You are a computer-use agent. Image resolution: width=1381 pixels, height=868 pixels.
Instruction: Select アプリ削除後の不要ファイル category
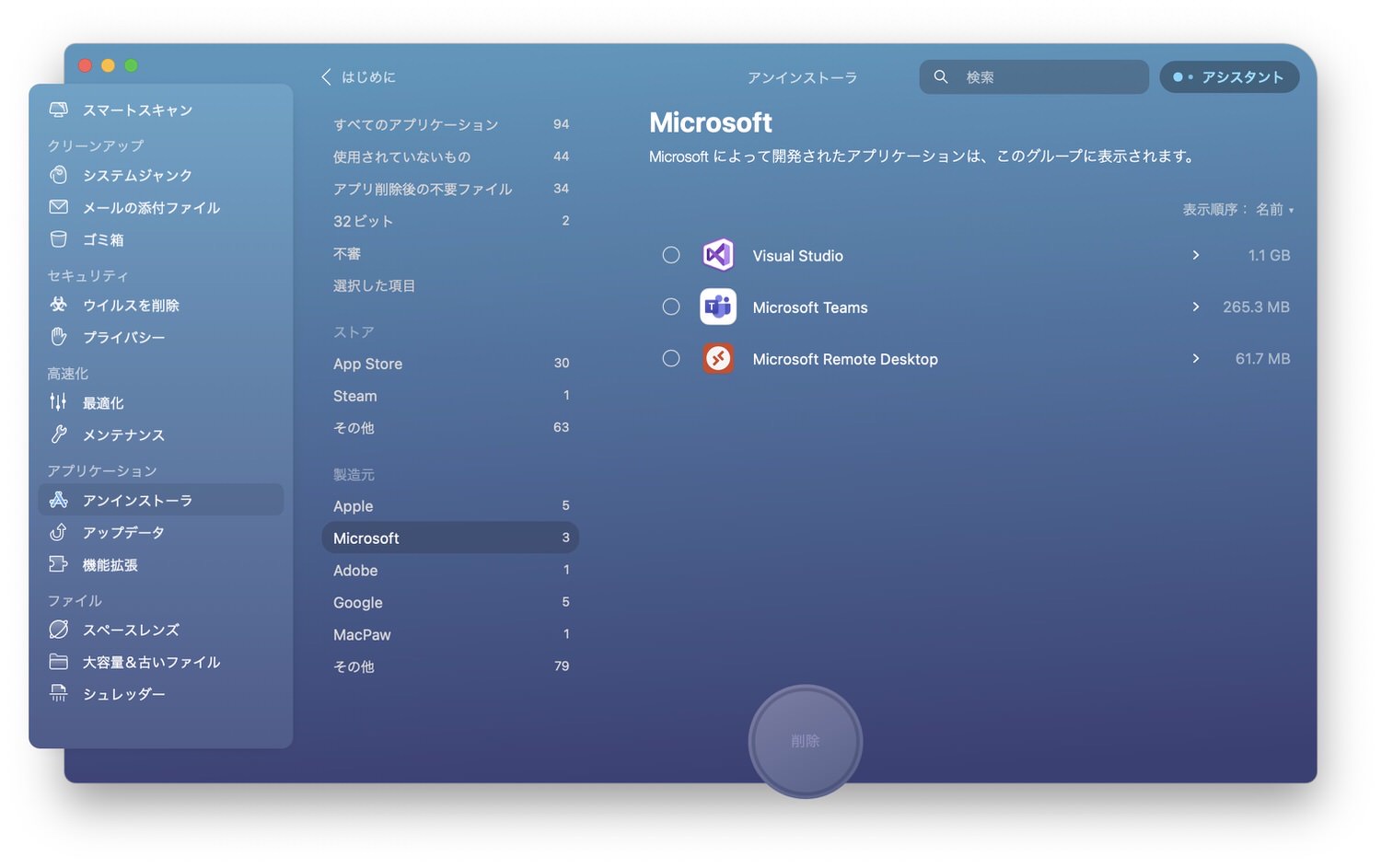click(x=450, y=189)
